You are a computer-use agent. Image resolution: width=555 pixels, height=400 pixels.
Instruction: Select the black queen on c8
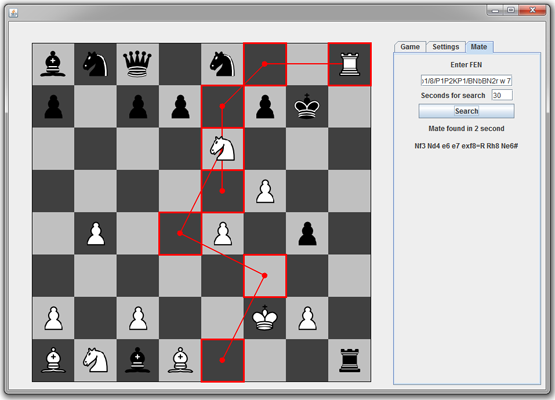coord(137,64)
